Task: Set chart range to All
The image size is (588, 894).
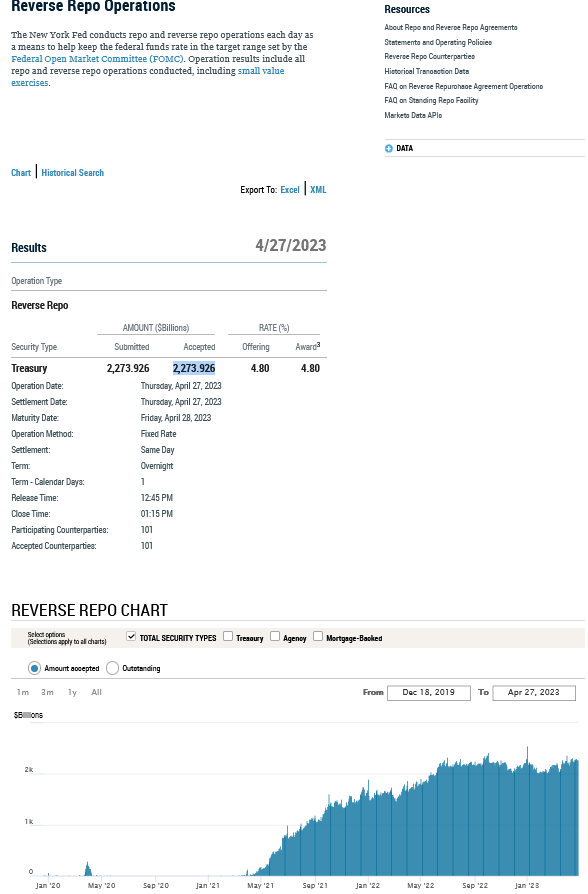Action: [x=96, y=692]
